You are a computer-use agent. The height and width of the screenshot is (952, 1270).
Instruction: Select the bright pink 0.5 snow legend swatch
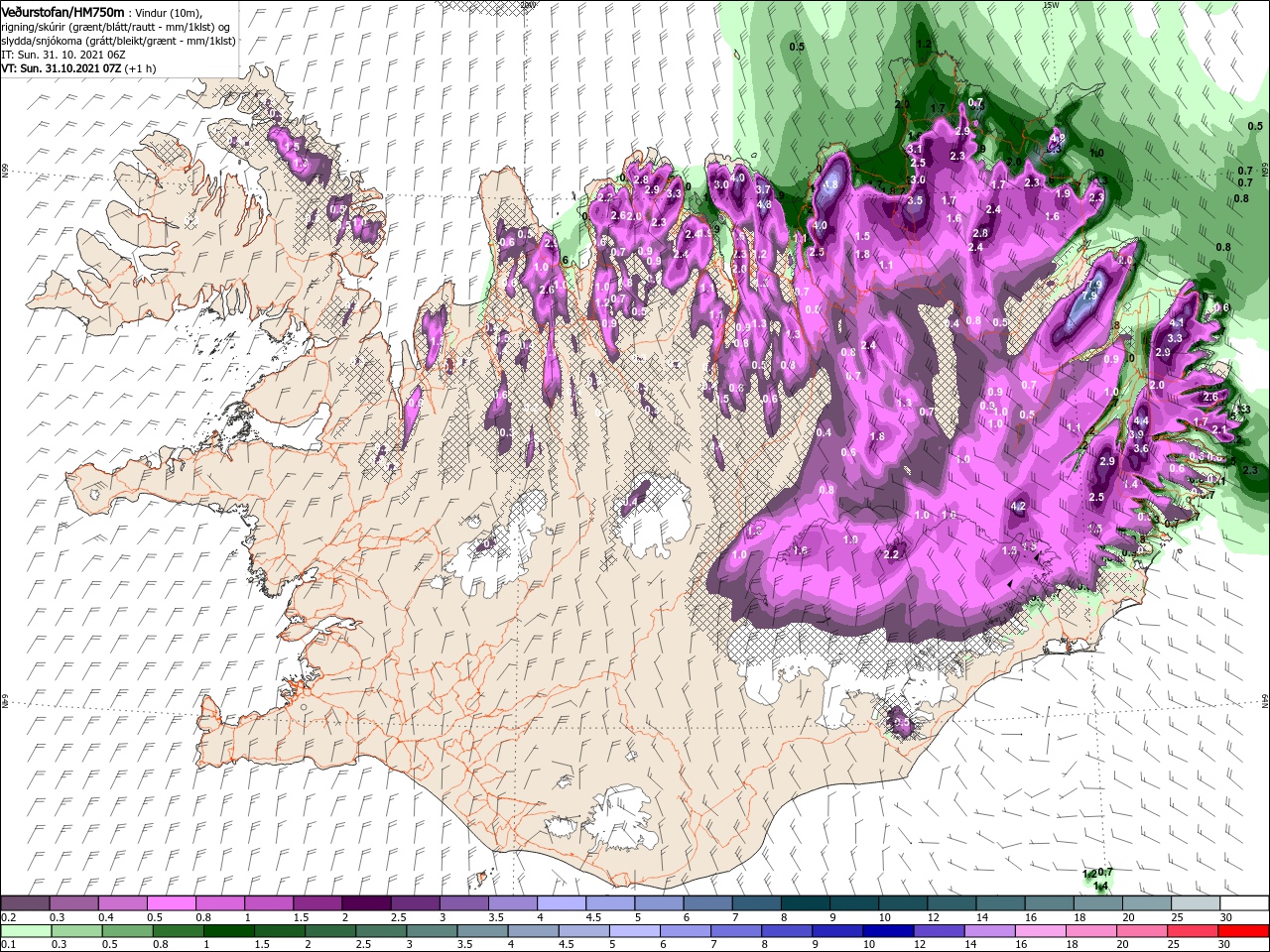pos(171,902)
